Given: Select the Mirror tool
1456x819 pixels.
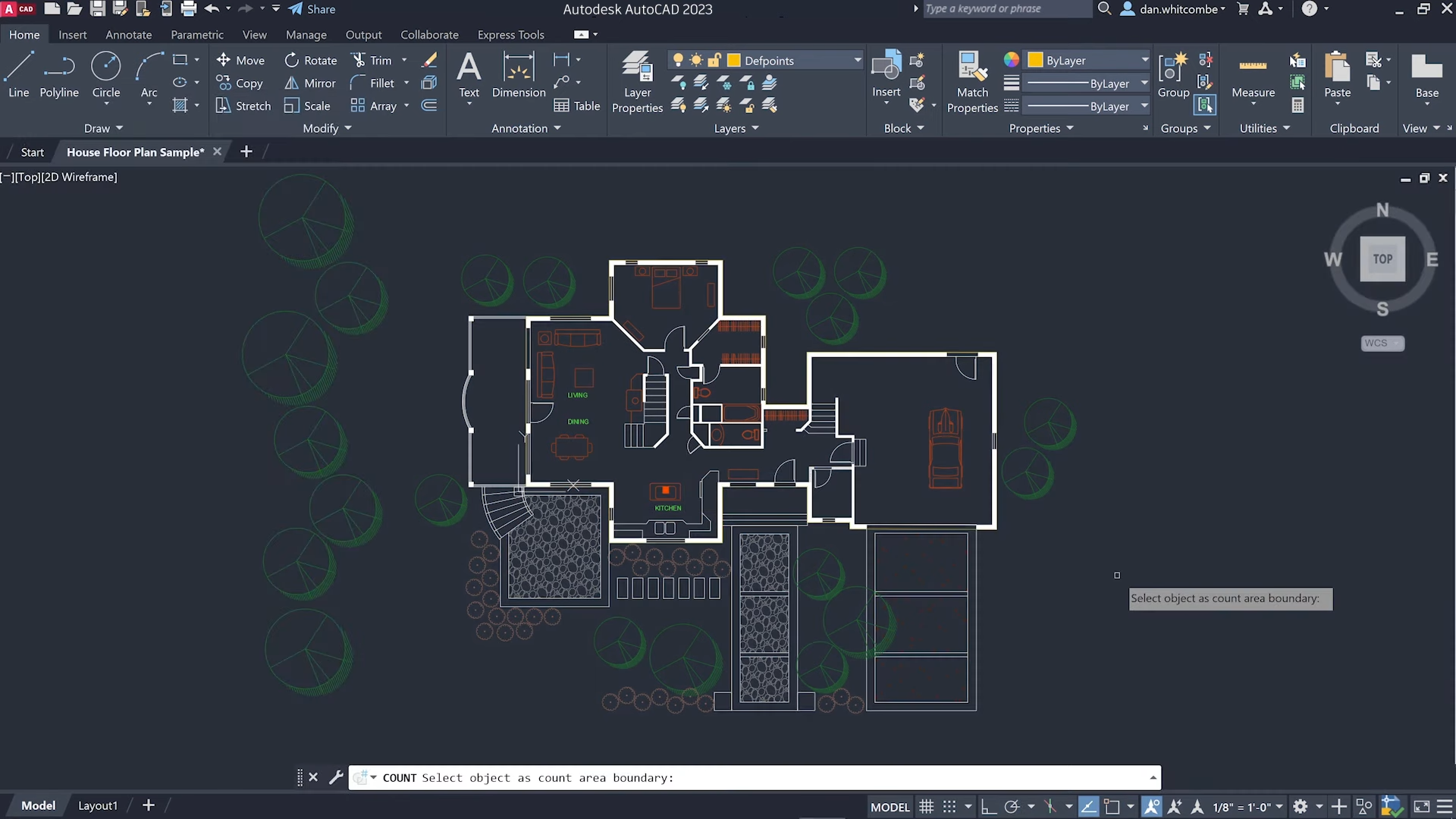Looking at the screenshot, I should pos(319,82).
